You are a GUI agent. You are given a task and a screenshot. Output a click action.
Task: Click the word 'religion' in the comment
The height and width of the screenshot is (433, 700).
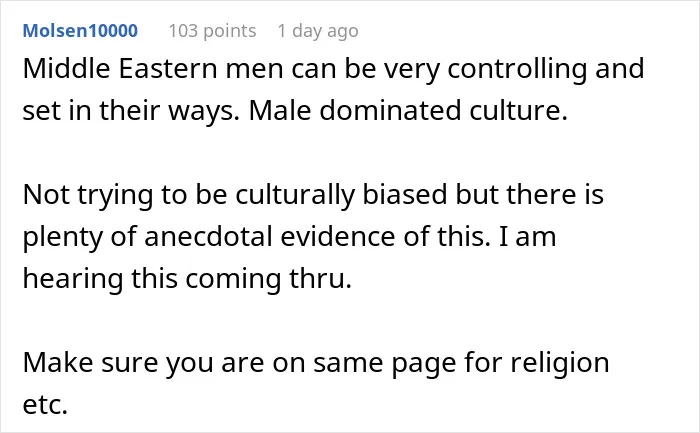pos(560,362)
